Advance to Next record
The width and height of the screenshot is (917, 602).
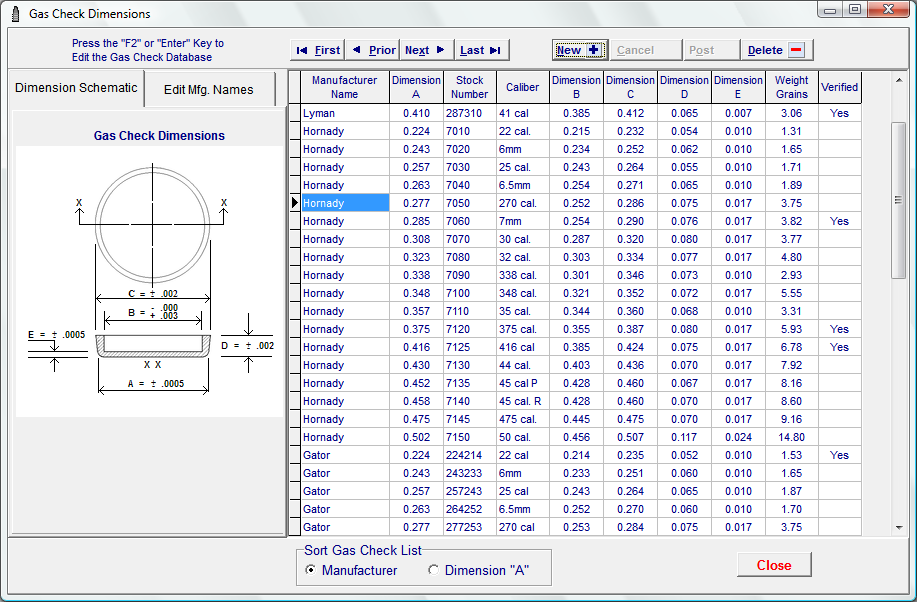point(425,50)
